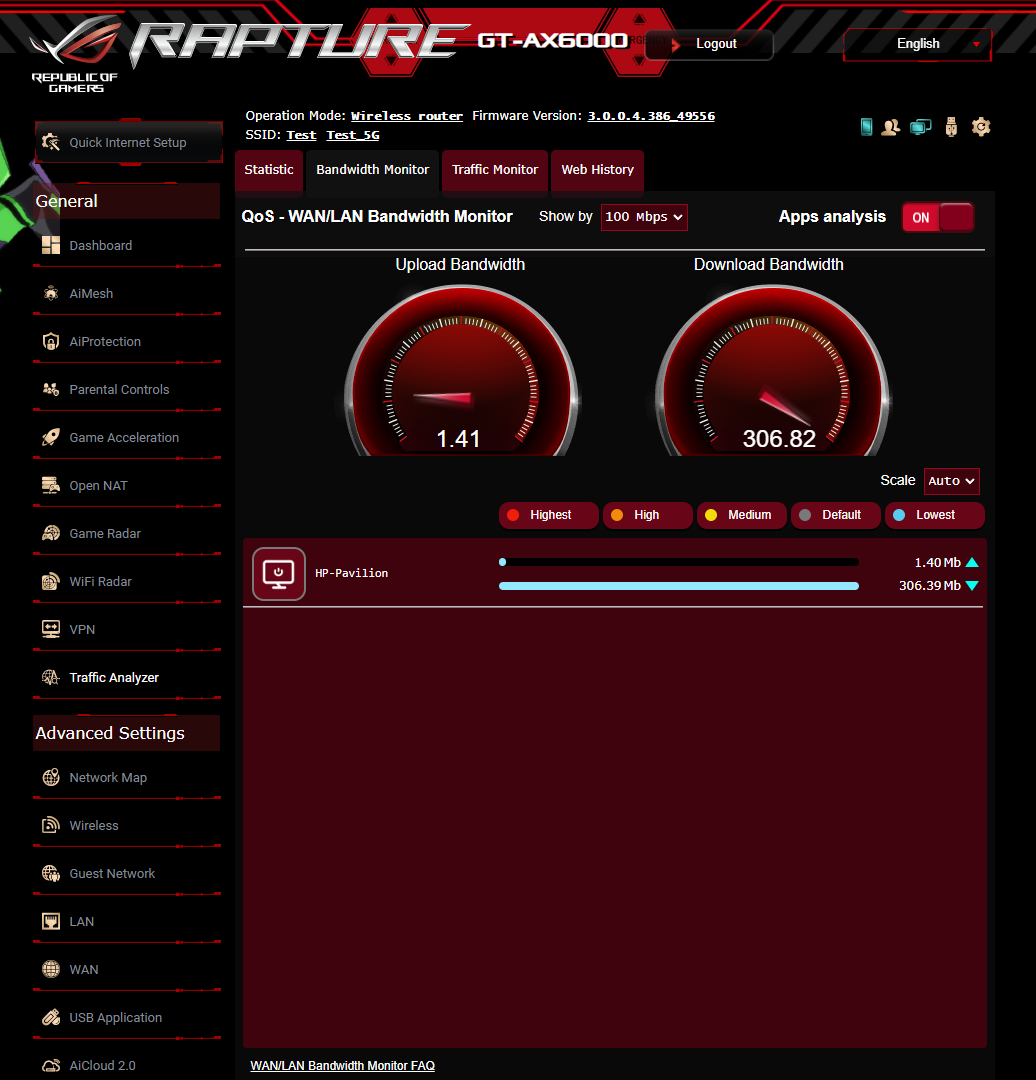Click the Logout button
1036x1080 pixels.
pyautogui.click(x=709, y=44)
